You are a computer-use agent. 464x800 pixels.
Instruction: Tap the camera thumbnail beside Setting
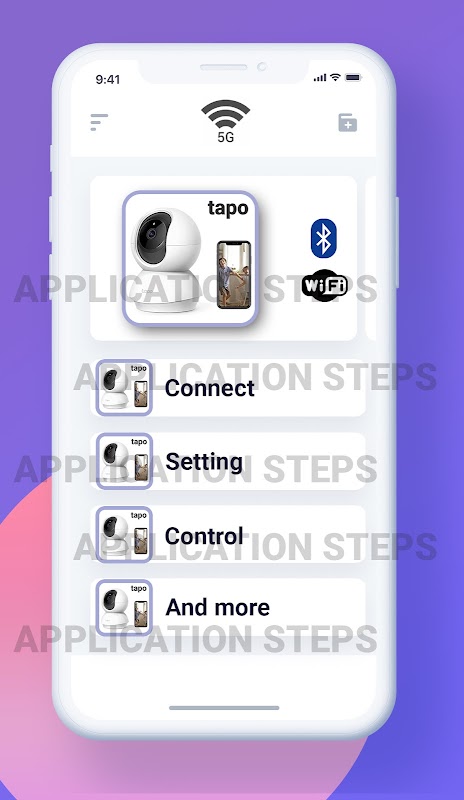[124, 461]
